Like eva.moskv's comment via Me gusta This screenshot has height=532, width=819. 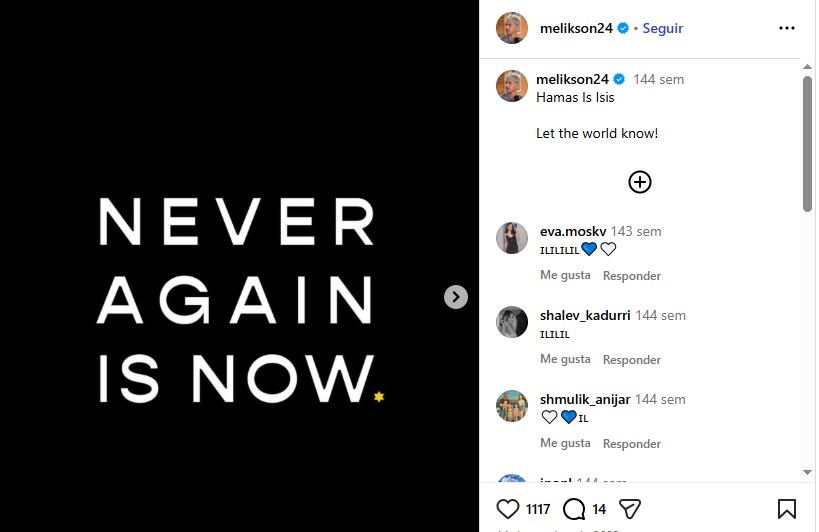(x=565, y=275)
